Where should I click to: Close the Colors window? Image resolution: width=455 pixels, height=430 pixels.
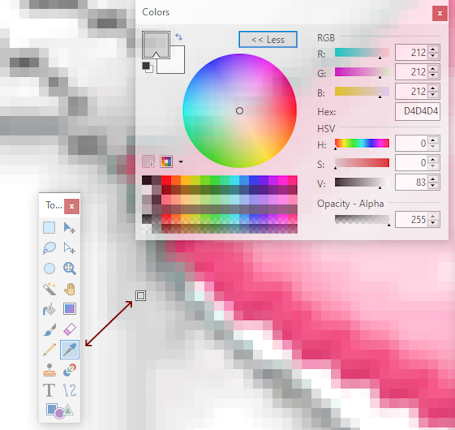(x=440, y=13)
